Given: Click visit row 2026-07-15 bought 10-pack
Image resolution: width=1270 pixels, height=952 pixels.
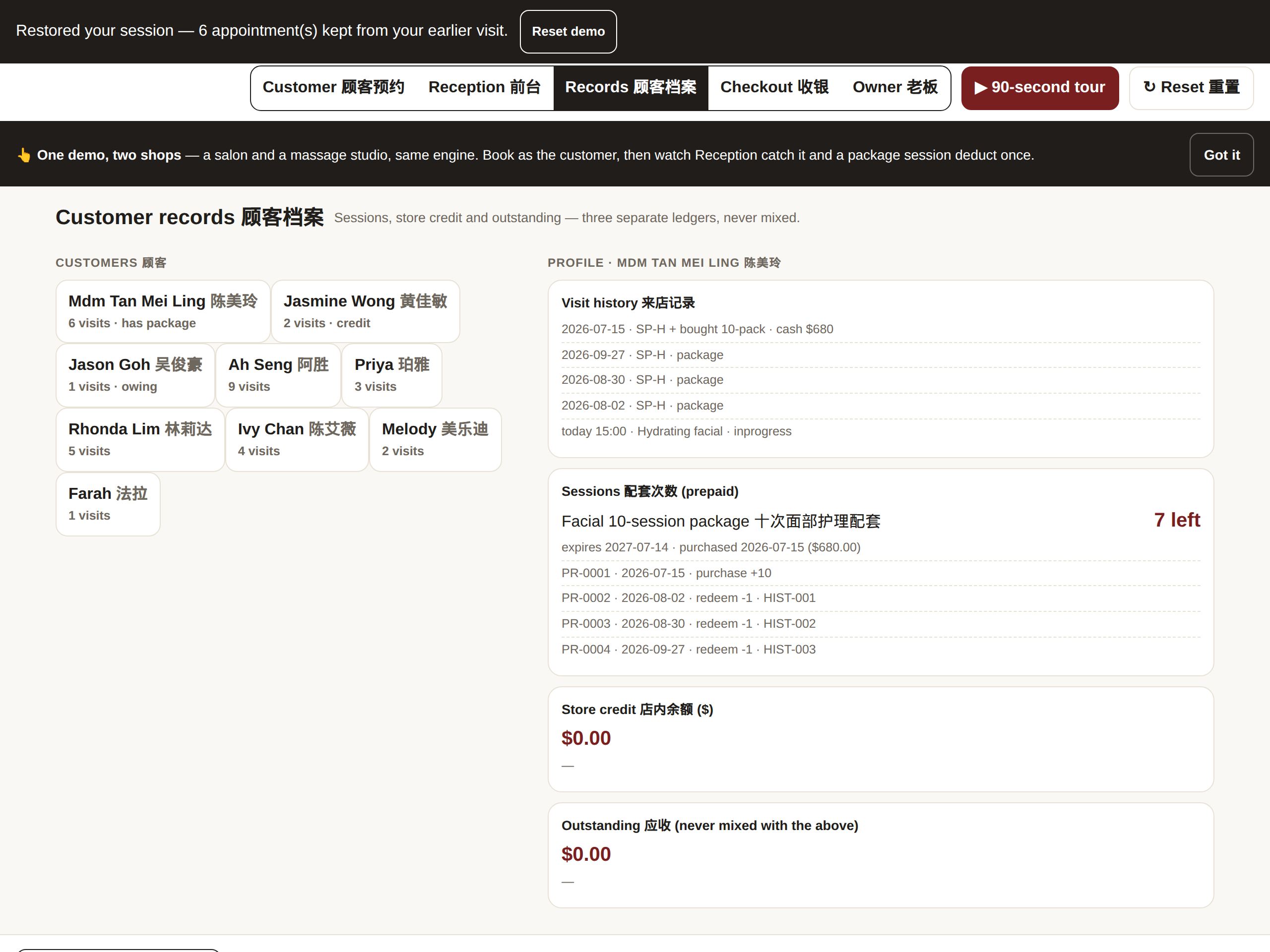Looking at the screenshot, I should 880,329.
